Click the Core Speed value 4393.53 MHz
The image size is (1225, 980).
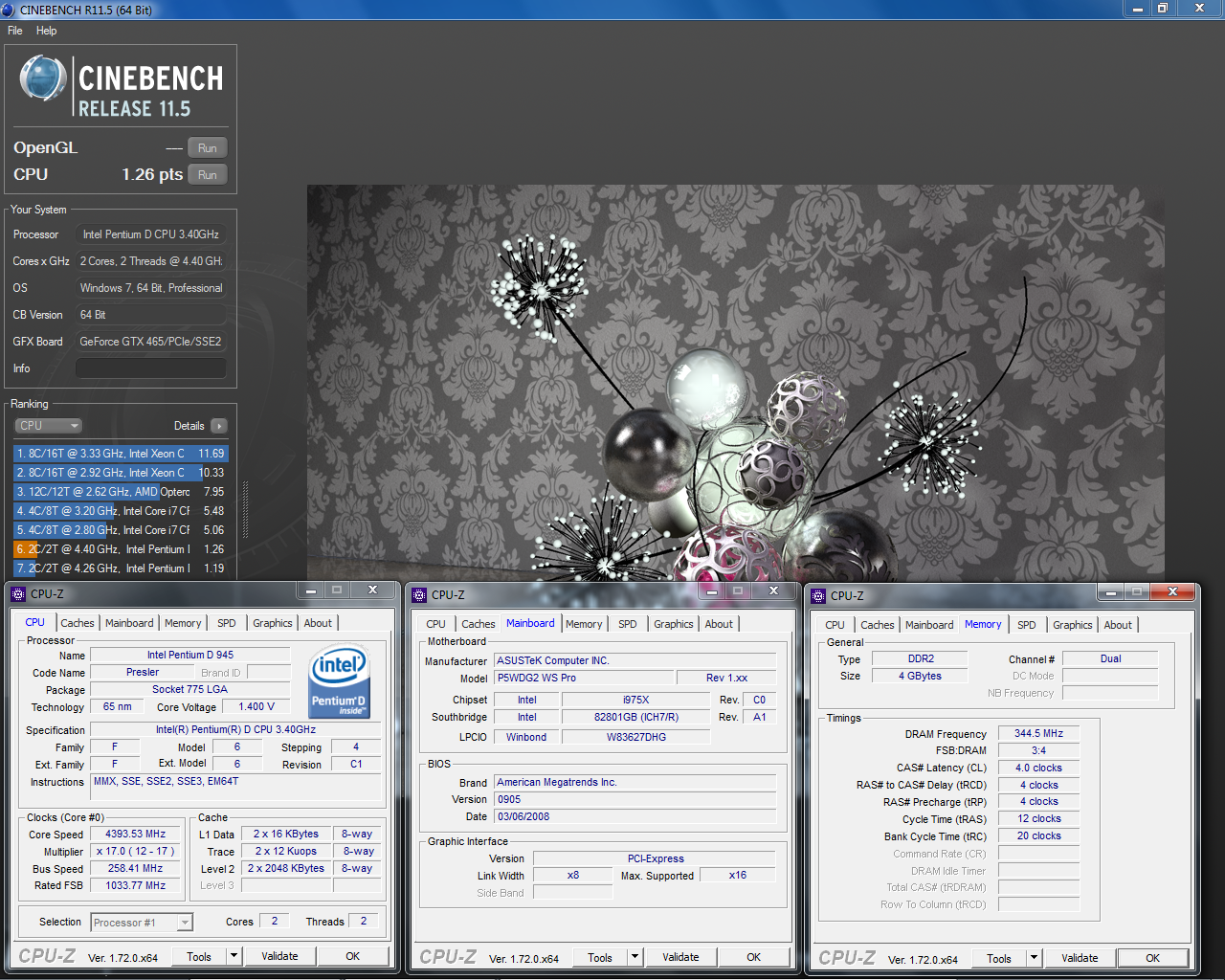click(136, 835)
